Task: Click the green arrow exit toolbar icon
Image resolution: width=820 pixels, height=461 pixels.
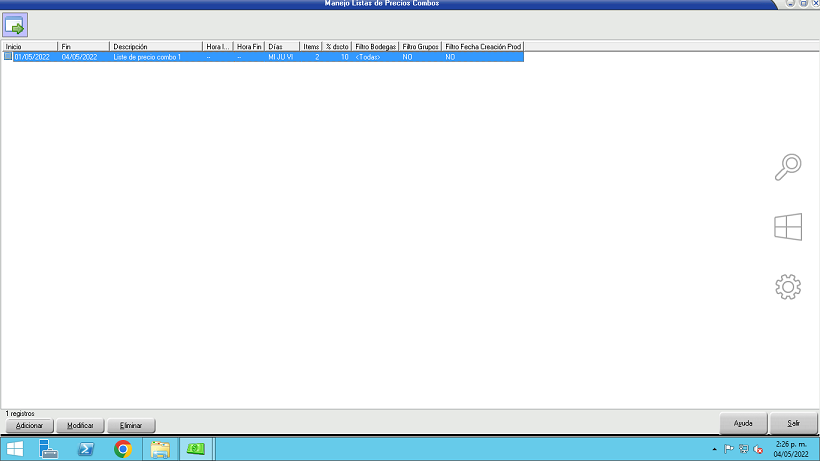Action: pyautogui.click(x=15, y=26)
